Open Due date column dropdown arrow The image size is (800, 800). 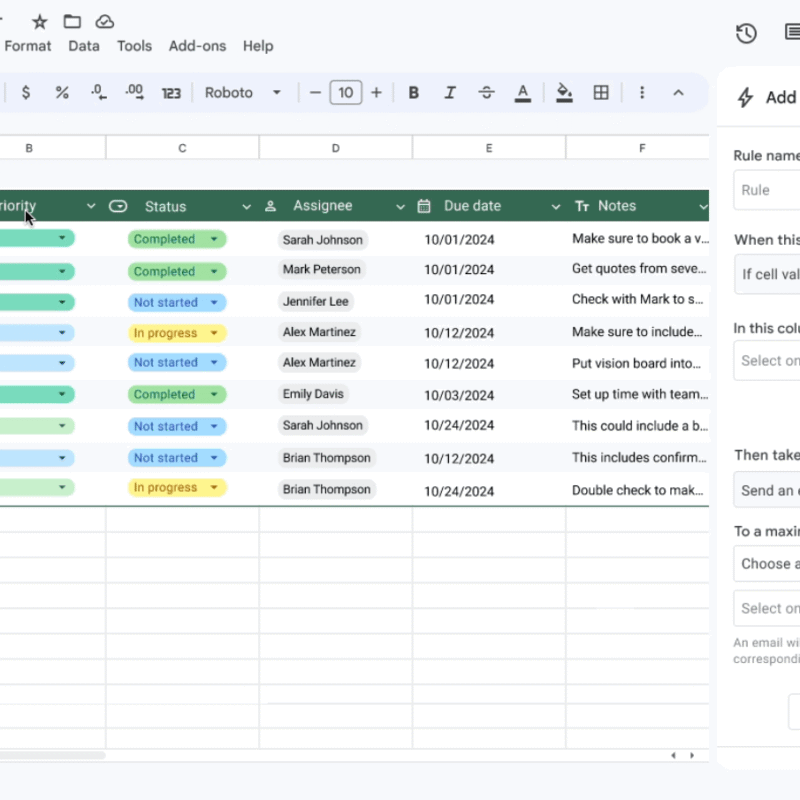(x=556, y=207)
